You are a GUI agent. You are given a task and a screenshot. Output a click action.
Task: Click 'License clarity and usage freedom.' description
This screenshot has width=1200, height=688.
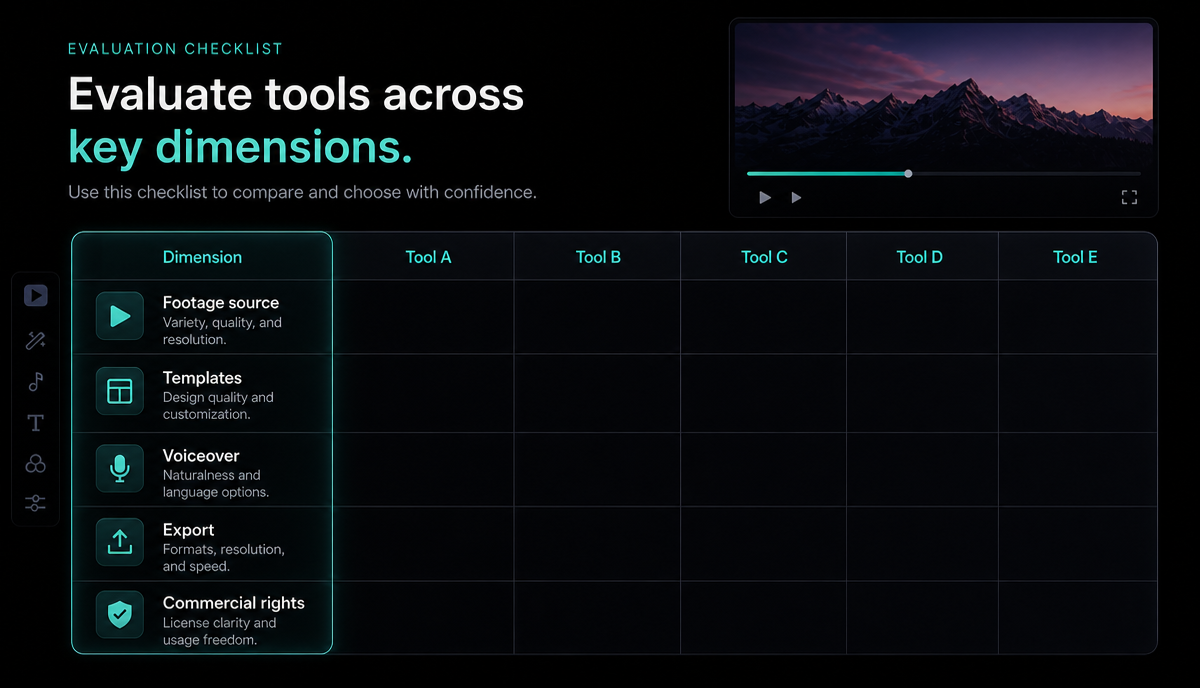[x=219, y=631]
